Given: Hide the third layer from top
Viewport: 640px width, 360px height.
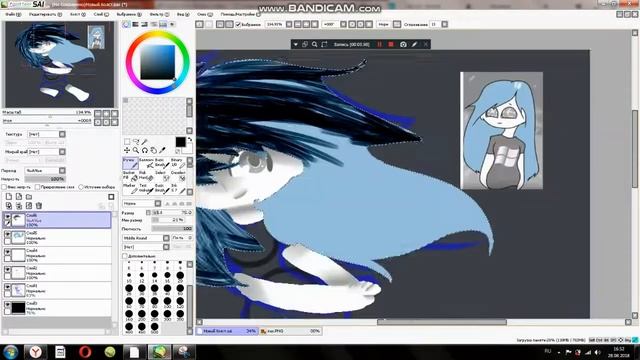Looking at the screenshot, I should click(x=7, y=252).
